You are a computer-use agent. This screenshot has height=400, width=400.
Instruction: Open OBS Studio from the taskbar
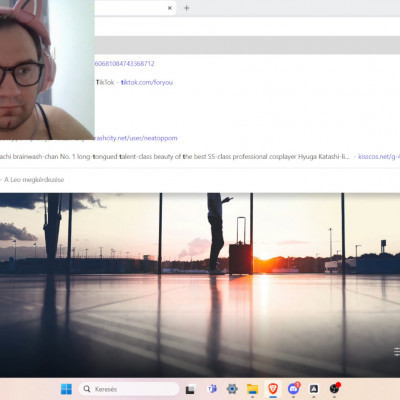coord(334,389)
